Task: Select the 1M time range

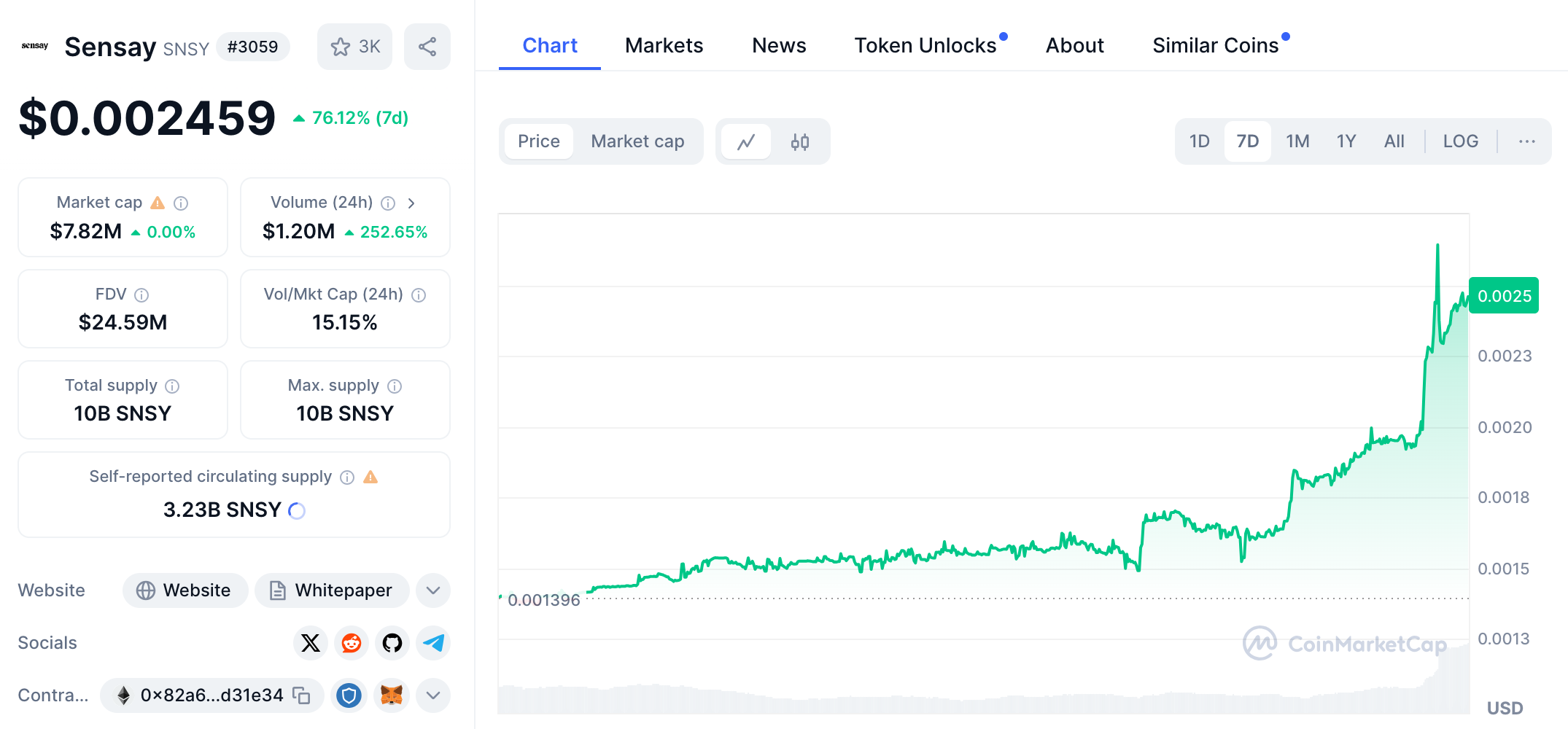Action: coord(1297,141)
